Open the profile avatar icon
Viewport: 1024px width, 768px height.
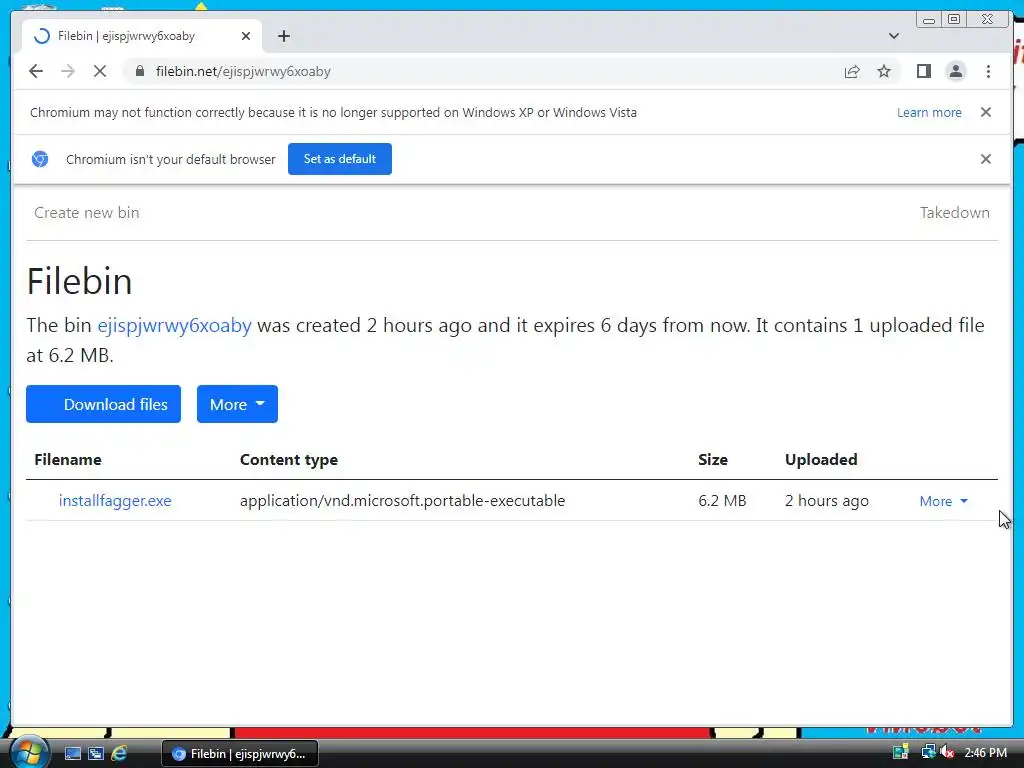[x=955, y=71]
